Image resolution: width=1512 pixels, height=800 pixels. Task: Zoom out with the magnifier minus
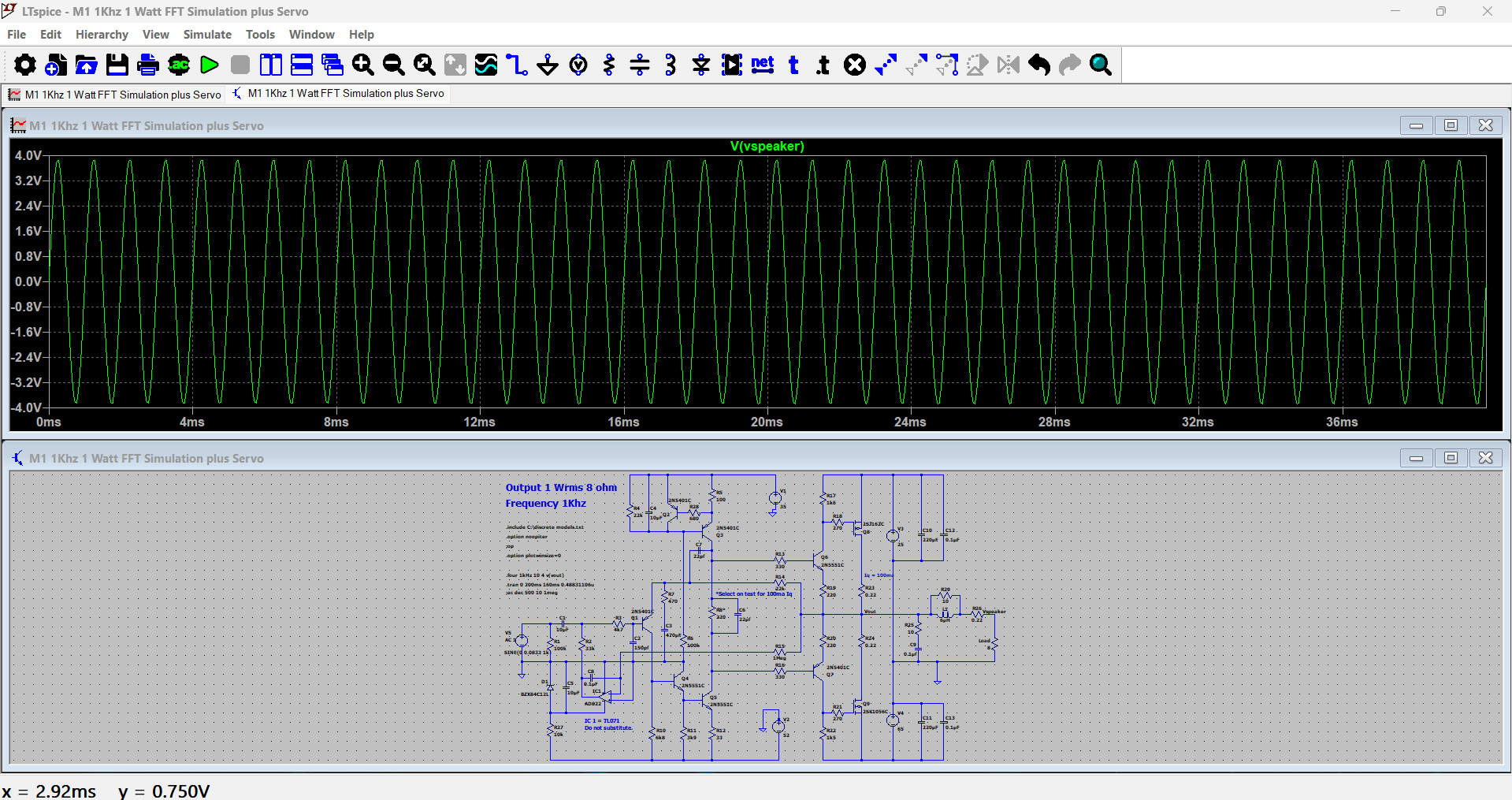pos(394,65)
